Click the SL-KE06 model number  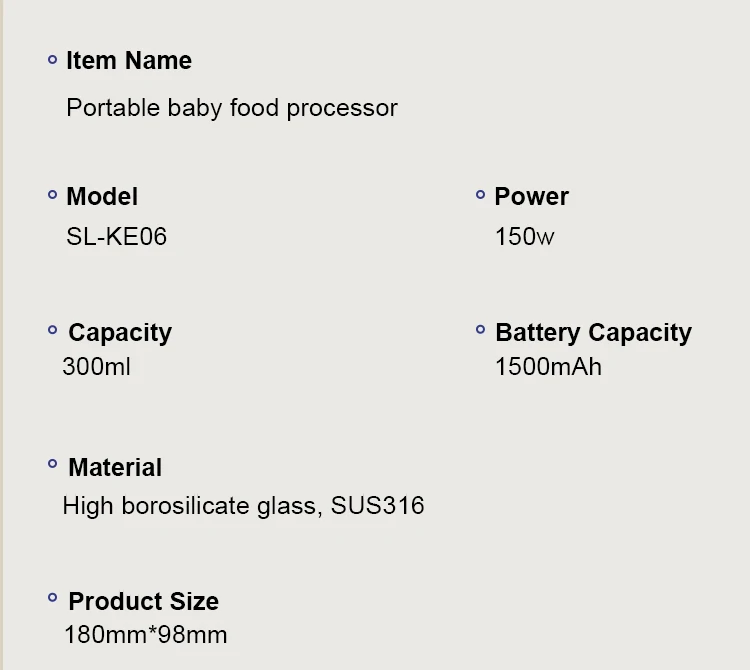pyautogui.click(x=117, y=236)
